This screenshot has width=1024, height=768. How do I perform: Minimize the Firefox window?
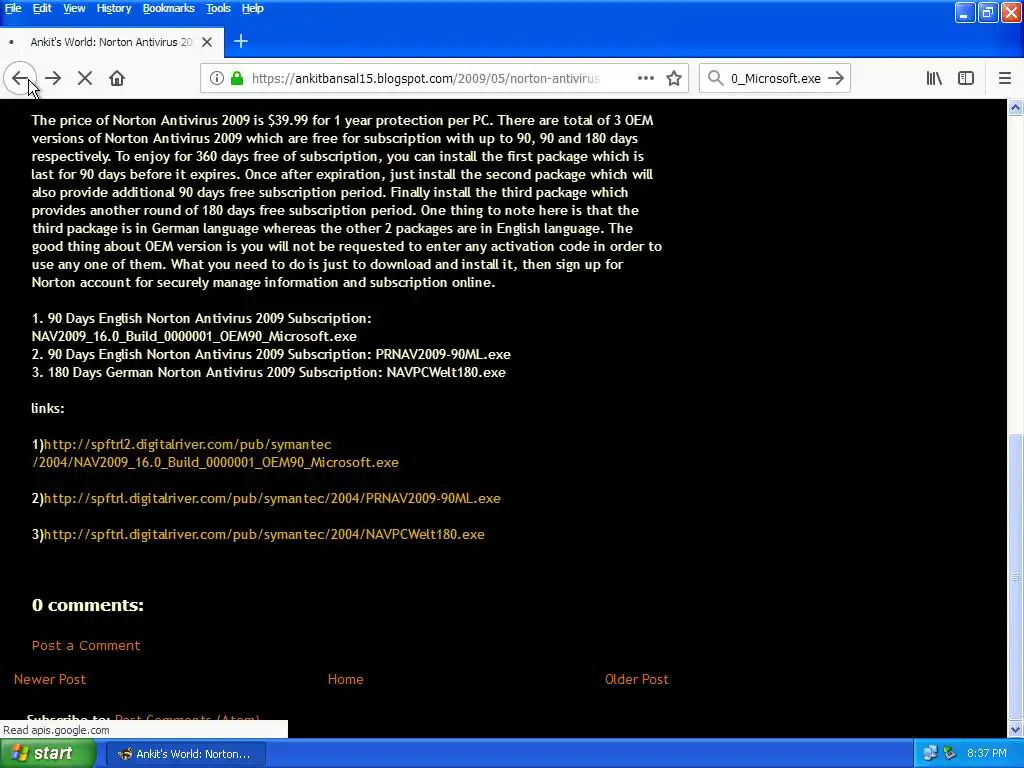[965, 12]
